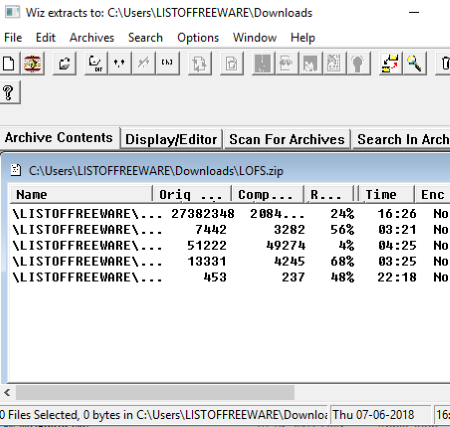
Task: Sort by the Orig column header
Action: tap(192, 195)
